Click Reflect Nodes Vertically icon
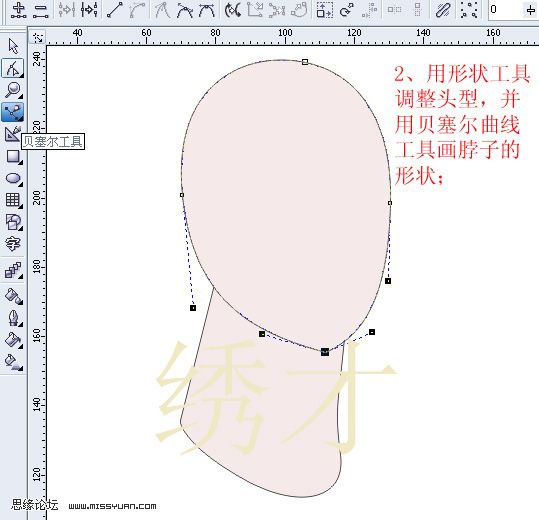 coord(417,9)
